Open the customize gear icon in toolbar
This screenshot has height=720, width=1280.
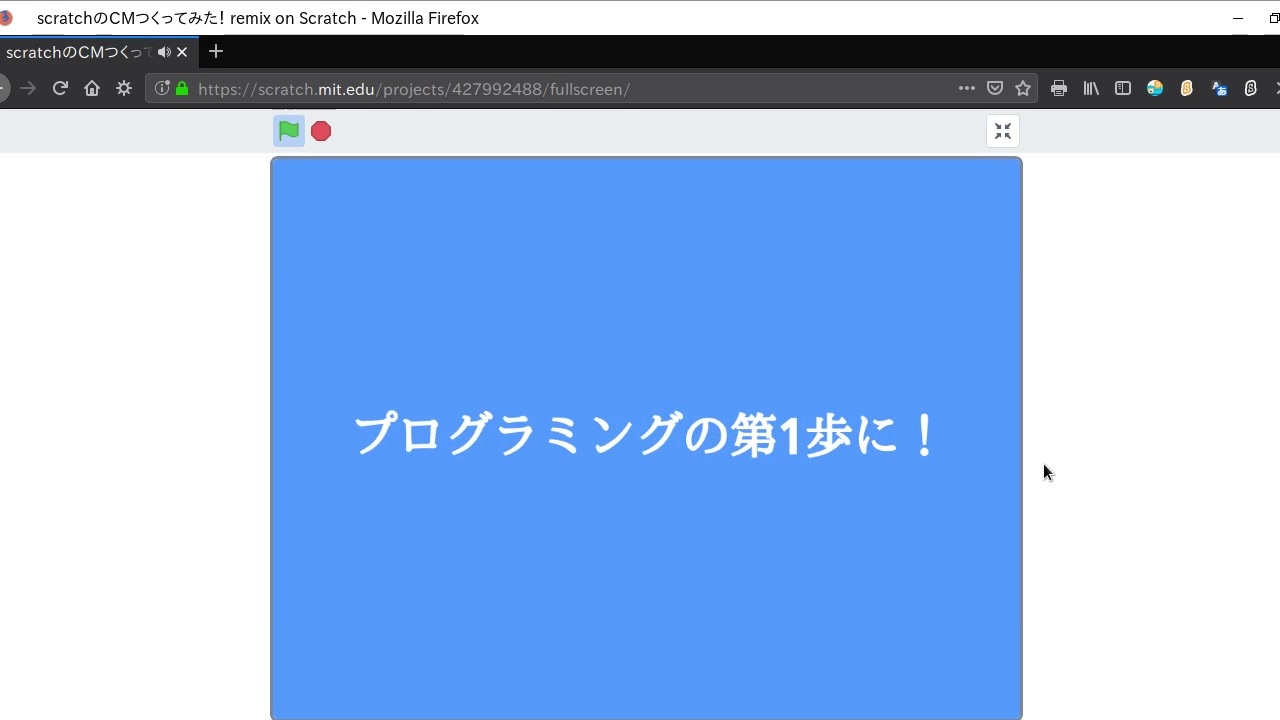(x=124, y=88)
